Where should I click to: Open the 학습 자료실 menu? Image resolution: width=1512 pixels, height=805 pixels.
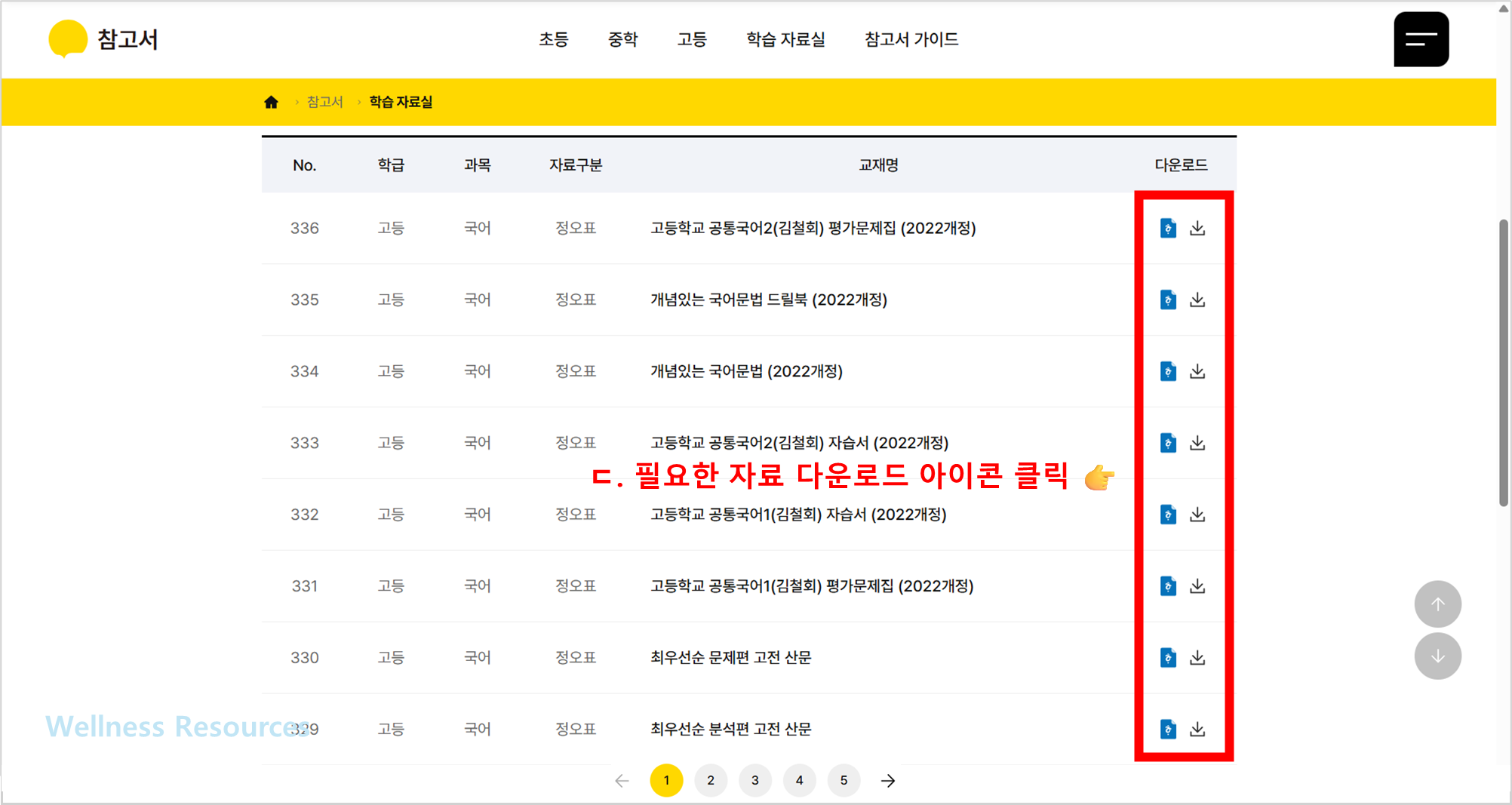click(786, 39)
